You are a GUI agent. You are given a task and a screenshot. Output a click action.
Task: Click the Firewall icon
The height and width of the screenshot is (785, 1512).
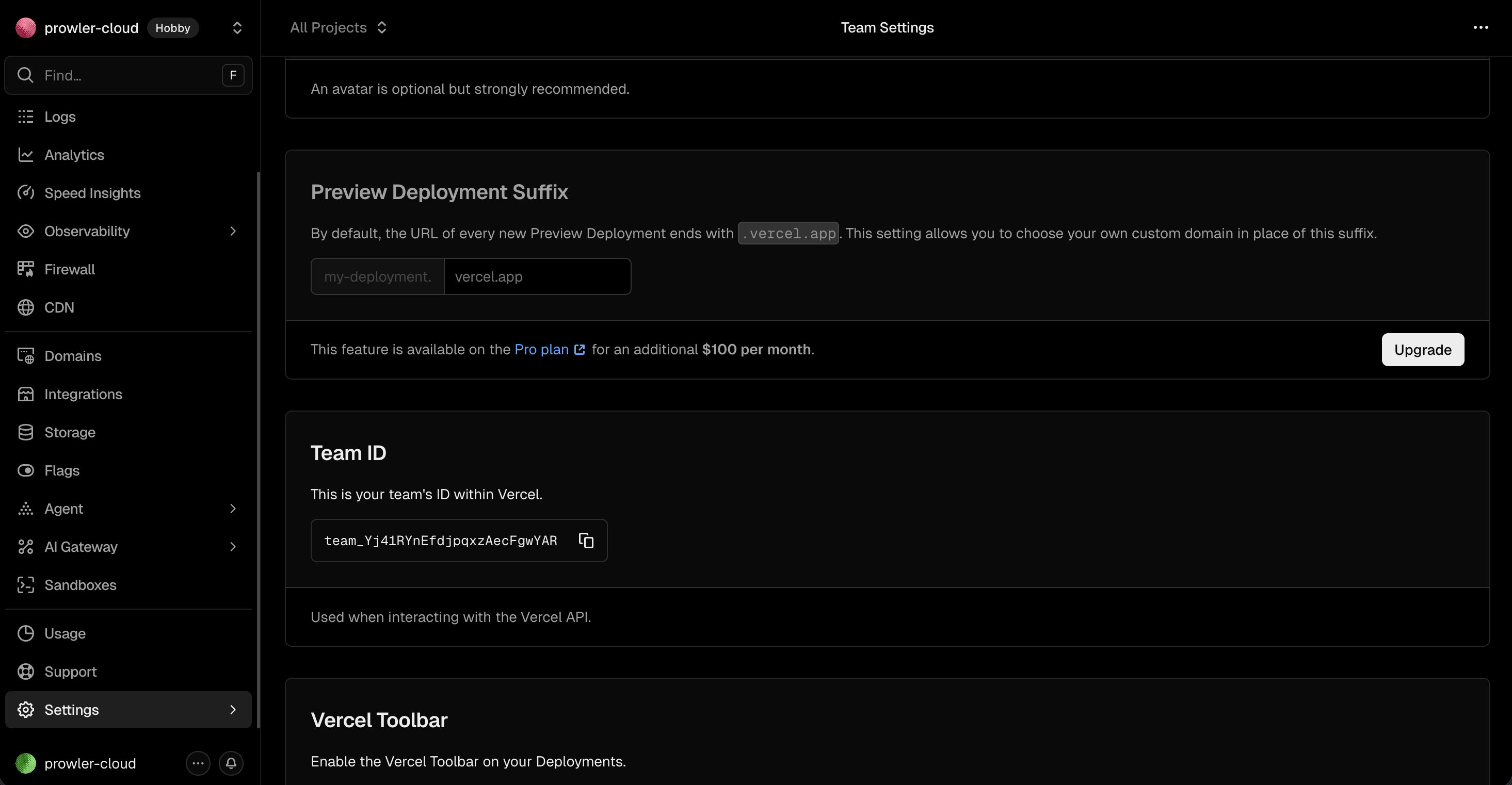pyautogui.click(x=26, y=269)
